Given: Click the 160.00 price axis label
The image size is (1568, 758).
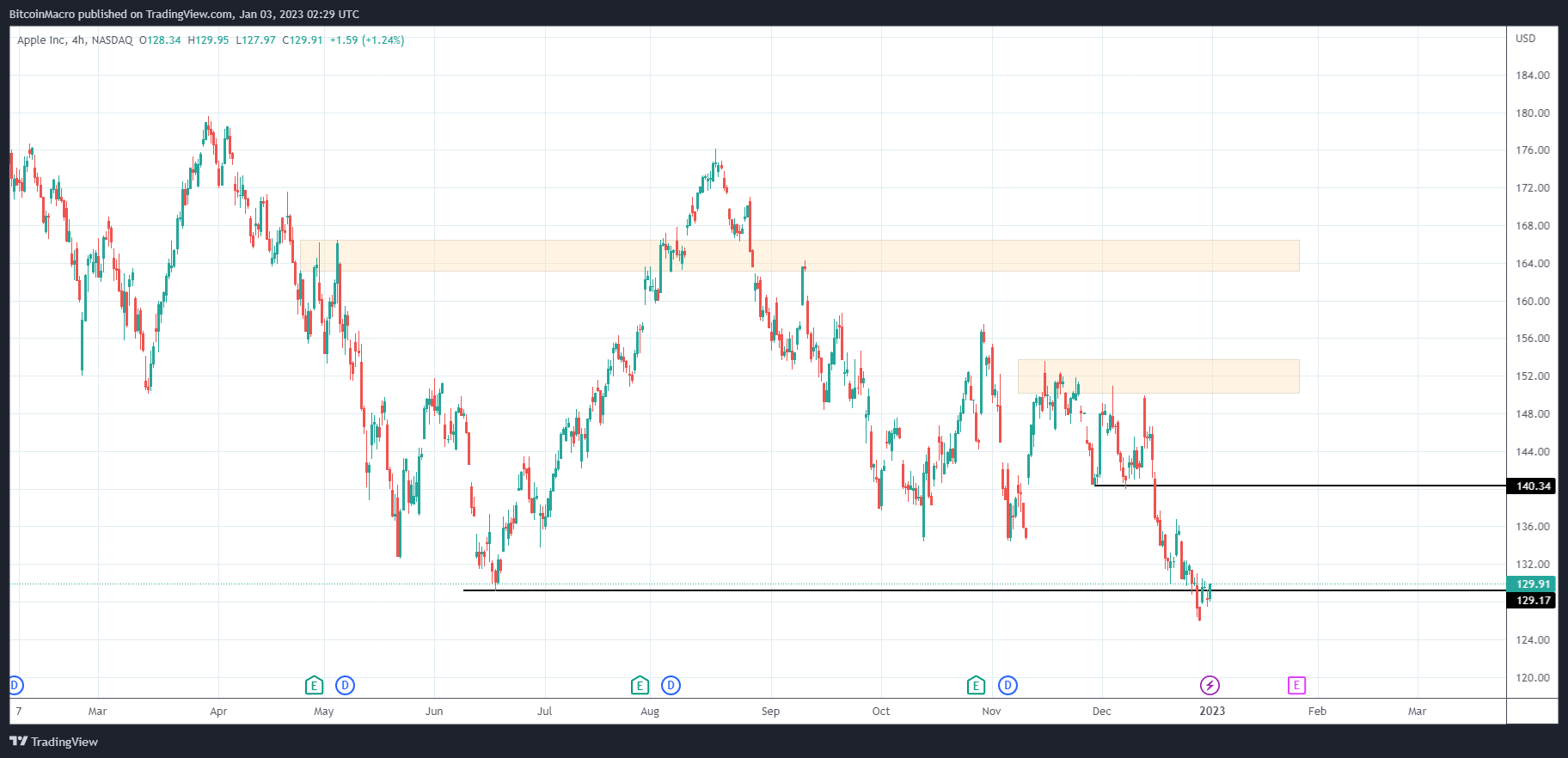Looking at the screenshot, I should (x=1532, y=302).
